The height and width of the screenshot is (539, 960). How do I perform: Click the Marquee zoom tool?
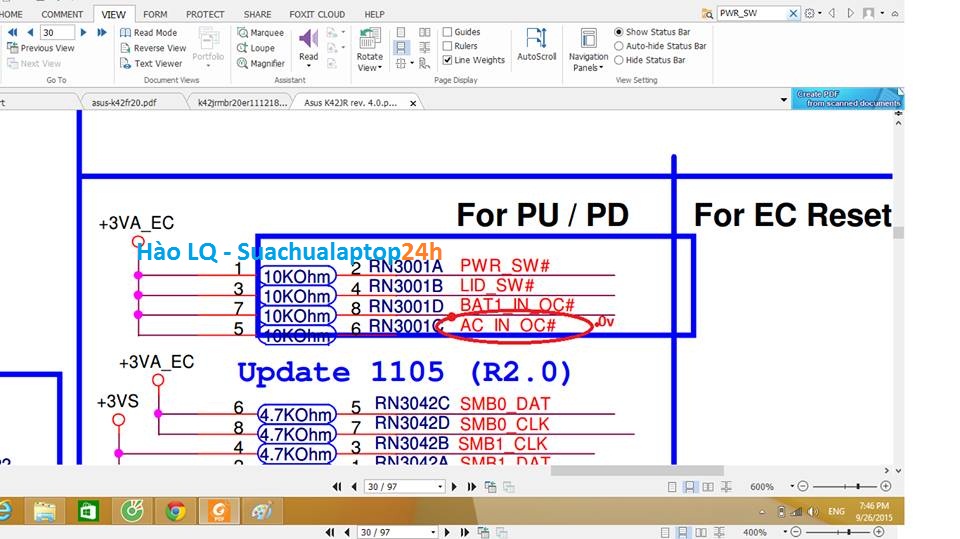pyautogui.click(x=260, y=33)
